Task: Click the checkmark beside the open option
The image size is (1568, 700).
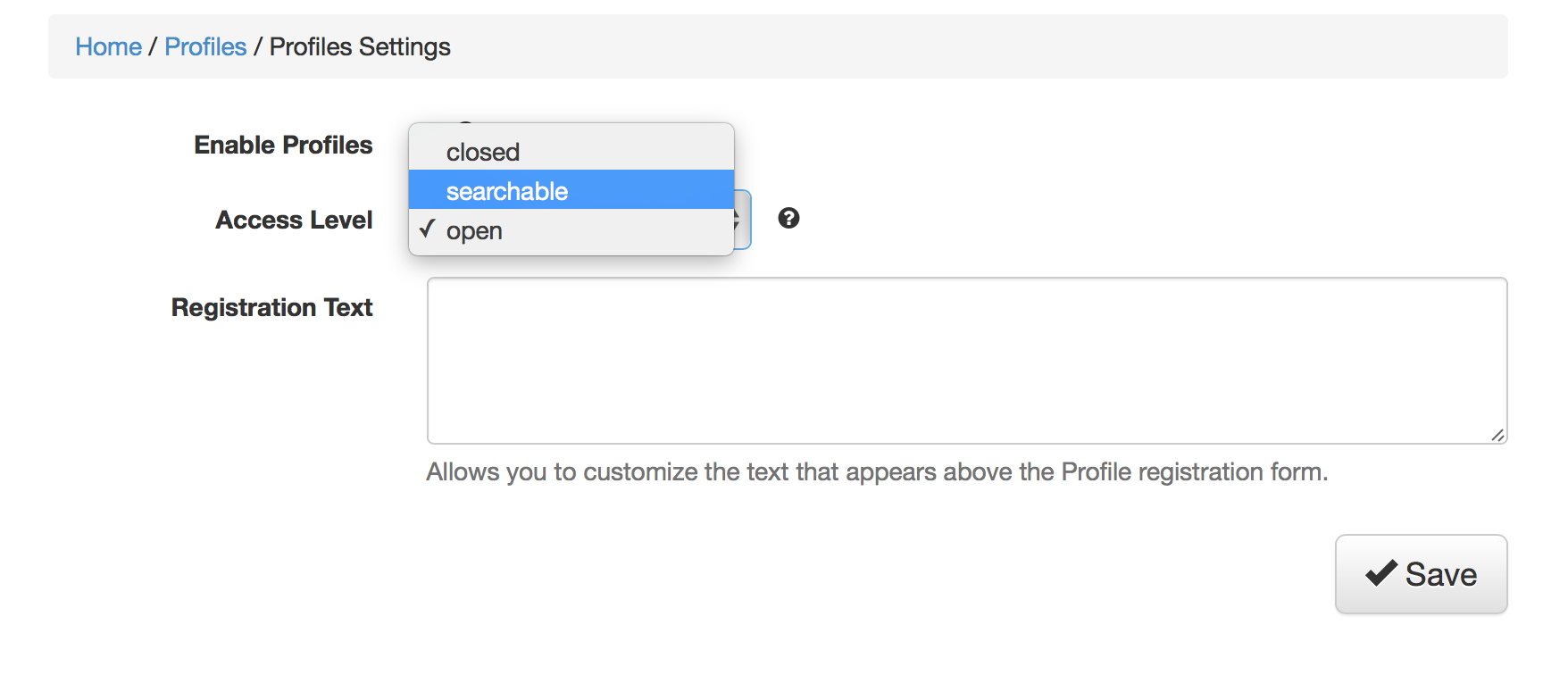Action: (x=428, y=229)
